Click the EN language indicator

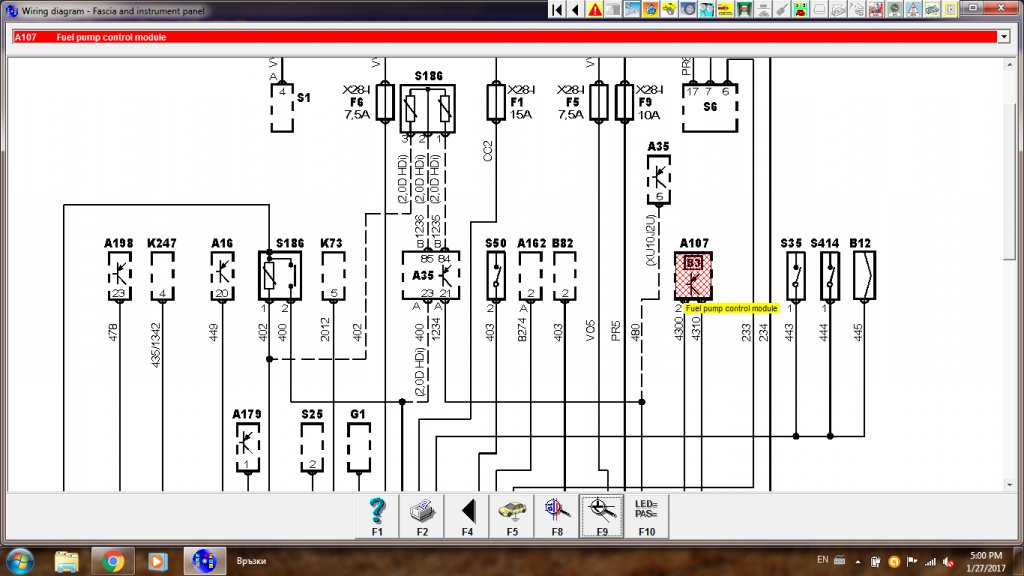coord(822,560)
